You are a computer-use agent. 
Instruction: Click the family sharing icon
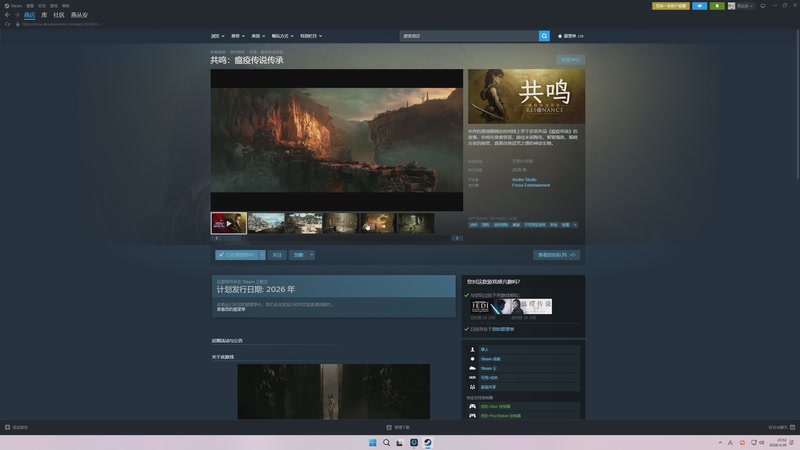(x=472, y=387)
